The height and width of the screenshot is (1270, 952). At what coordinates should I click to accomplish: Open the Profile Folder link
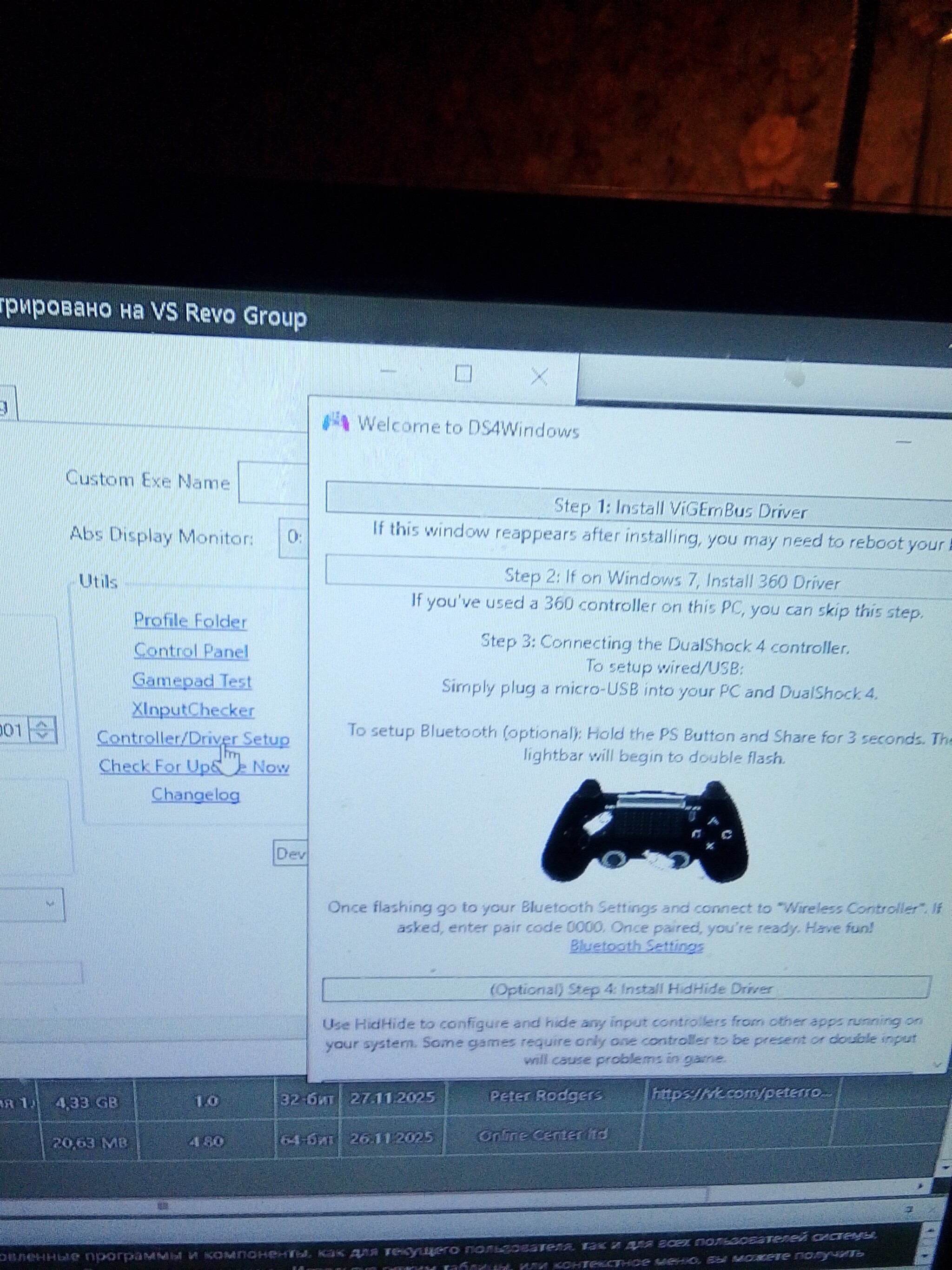[x=190, y=621]
